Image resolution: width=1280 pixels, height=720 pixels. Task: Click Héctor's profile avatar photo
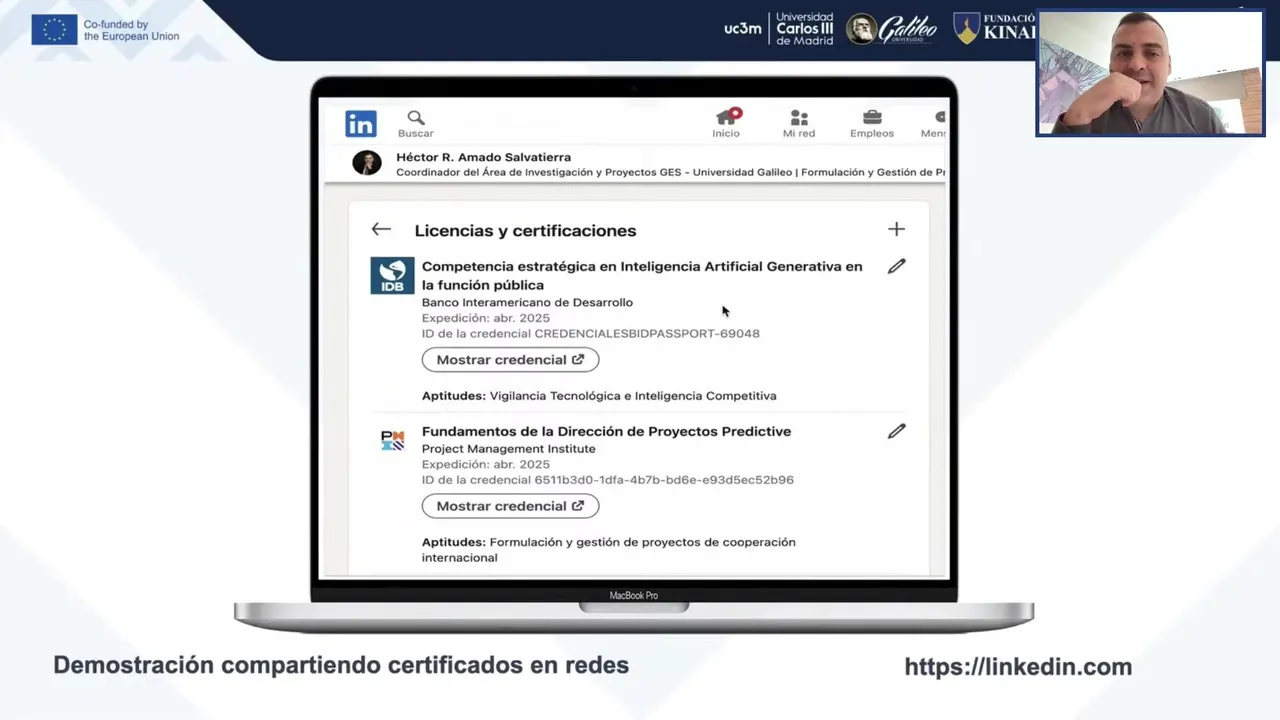367,163
